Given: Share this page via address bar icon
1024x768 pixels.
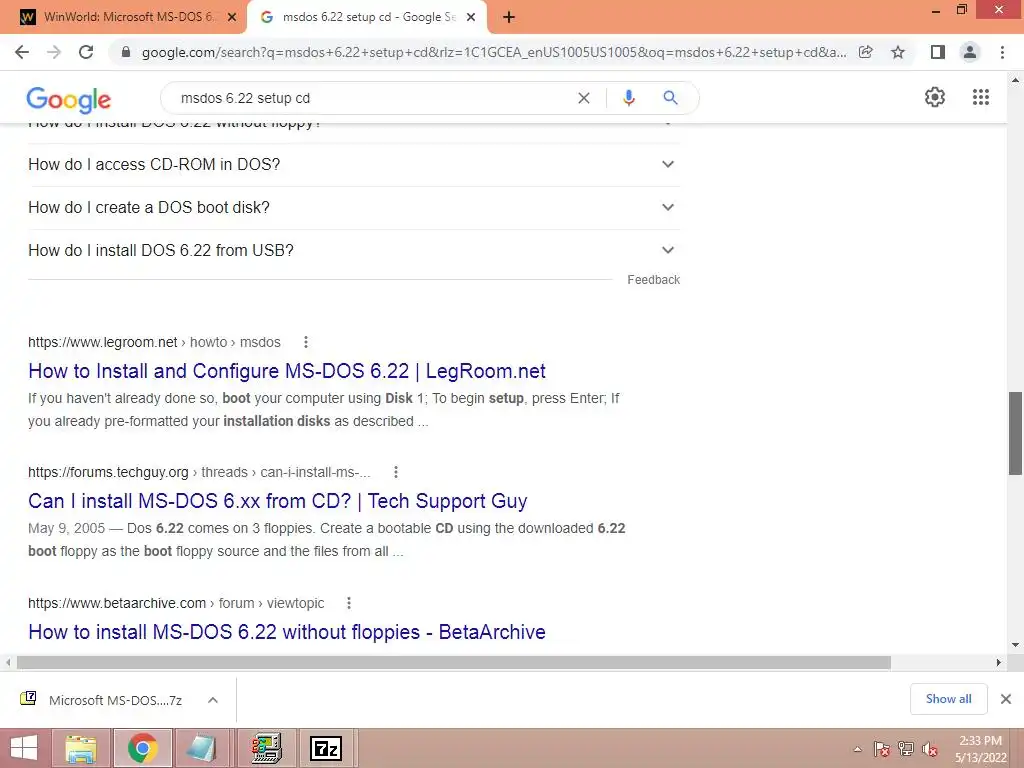Looking at the screenshot, I should pyautogui.click(x=866, y=52).
